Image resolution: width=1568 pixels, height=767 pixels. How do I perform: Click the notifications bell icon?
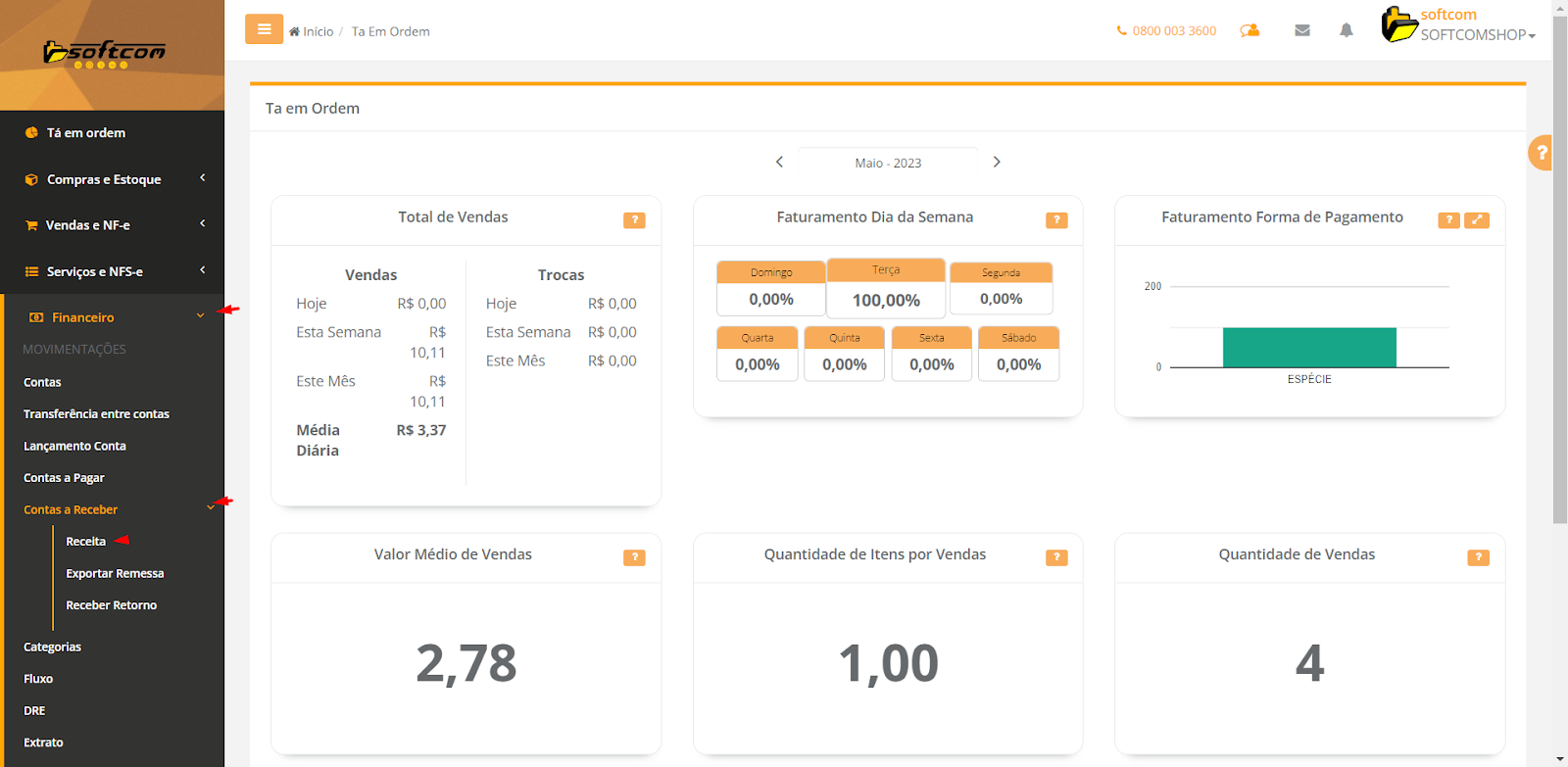pos(1346,30)
